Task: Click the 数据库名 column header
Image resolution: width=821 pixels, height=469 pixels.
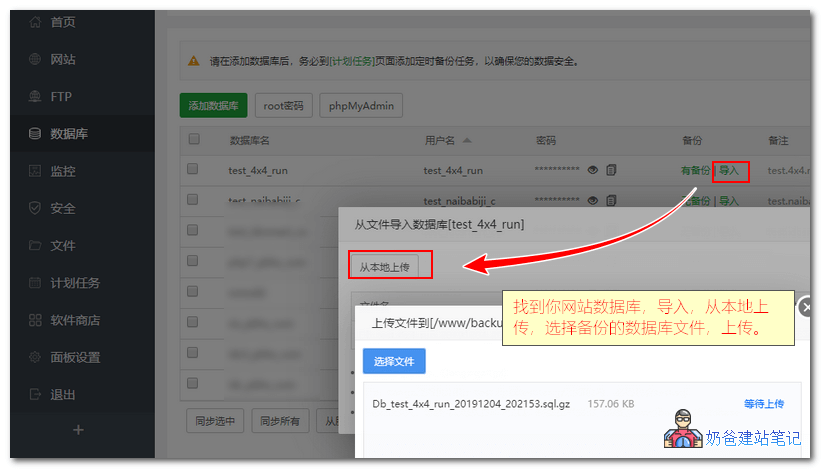Action: point(250,140)
